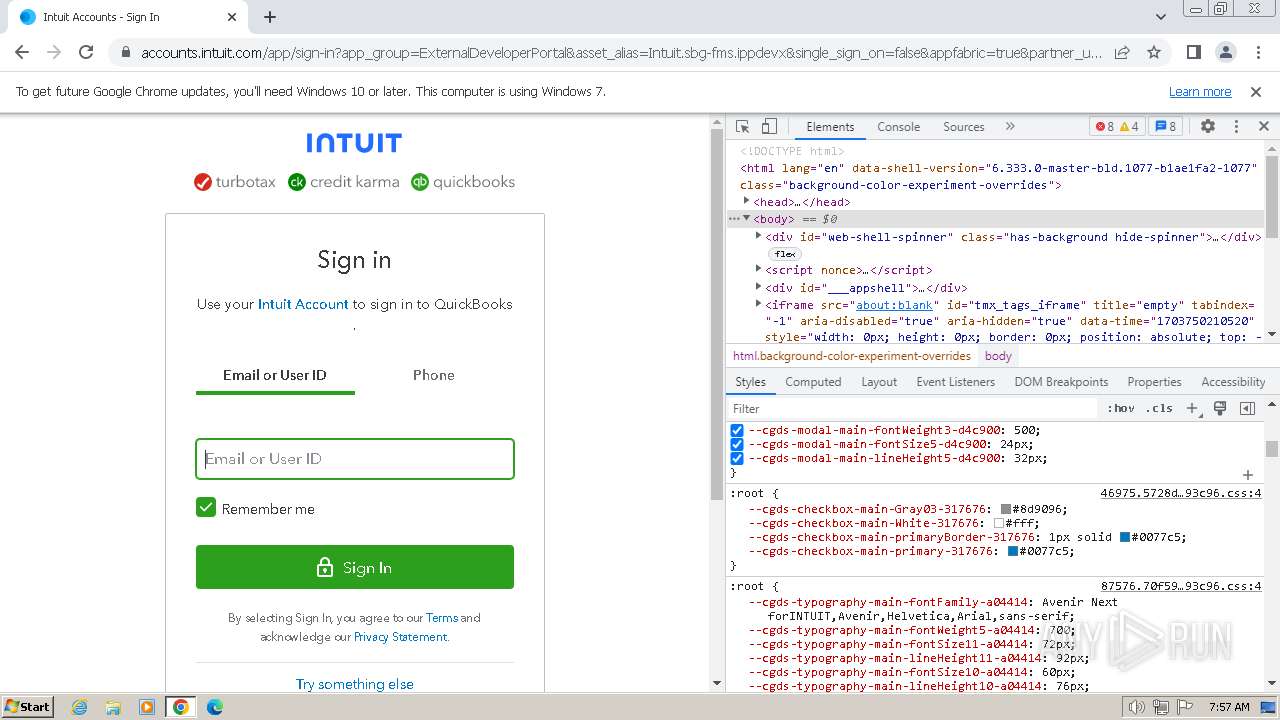
Task: Open the Privacy Statement link
Action: pyautogui.click(x=400, y=637)
